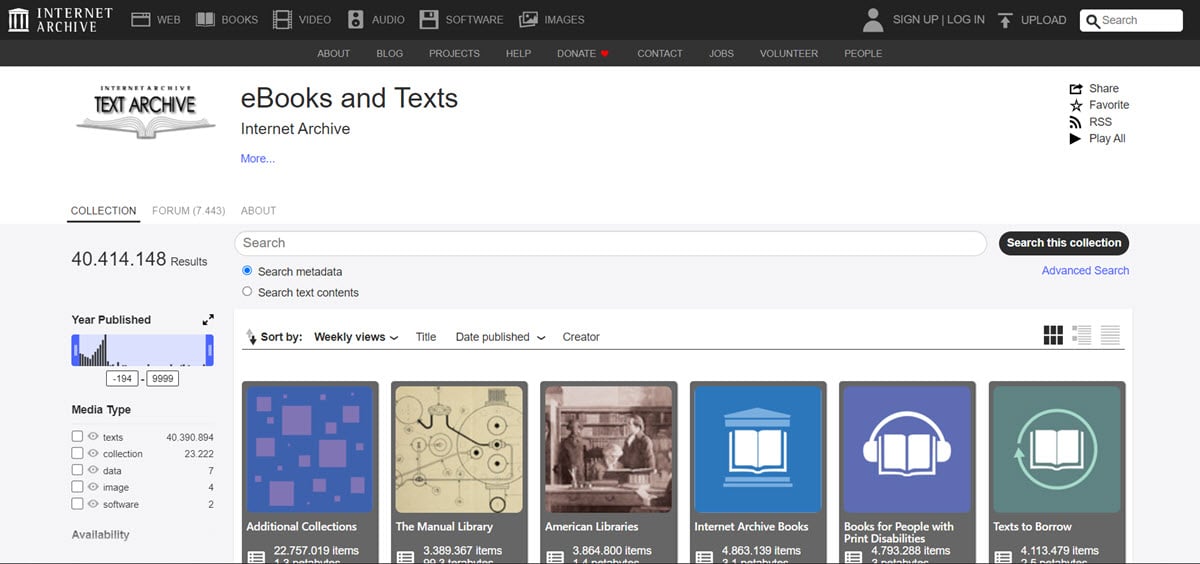Screen dimensions: 1200x564
Task: Click the Upload arrow icon
Action: (x=1005, y=20)
